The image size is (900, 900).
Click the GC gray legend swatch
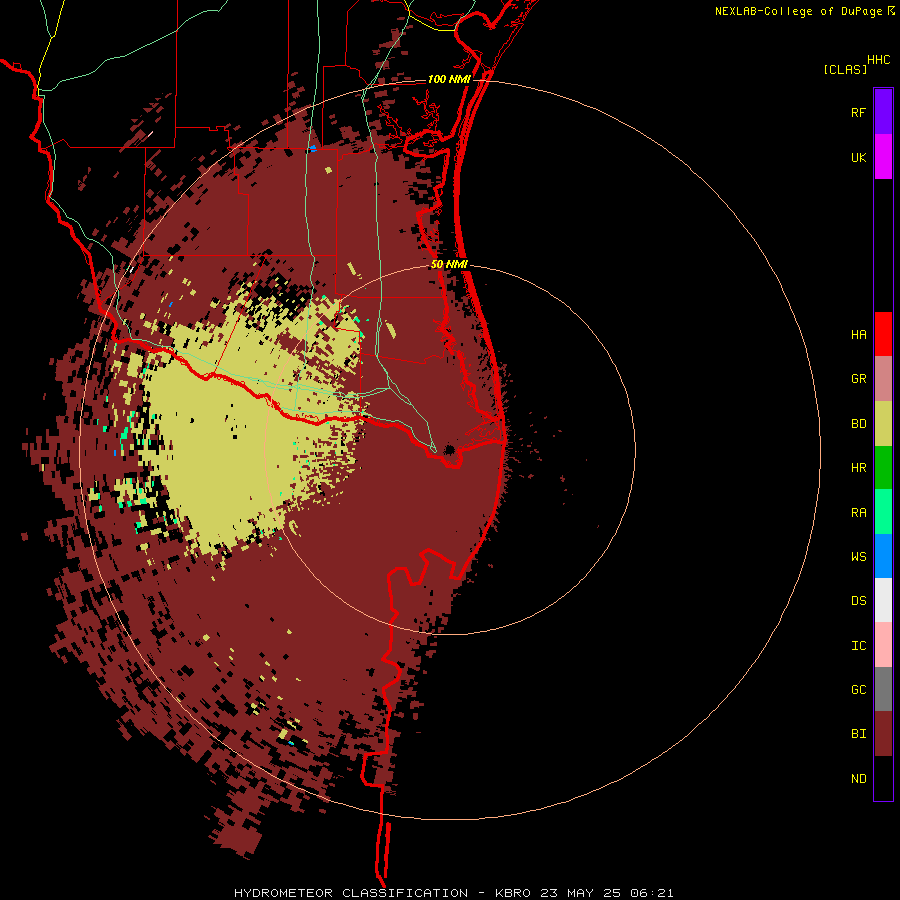[883, 689]
